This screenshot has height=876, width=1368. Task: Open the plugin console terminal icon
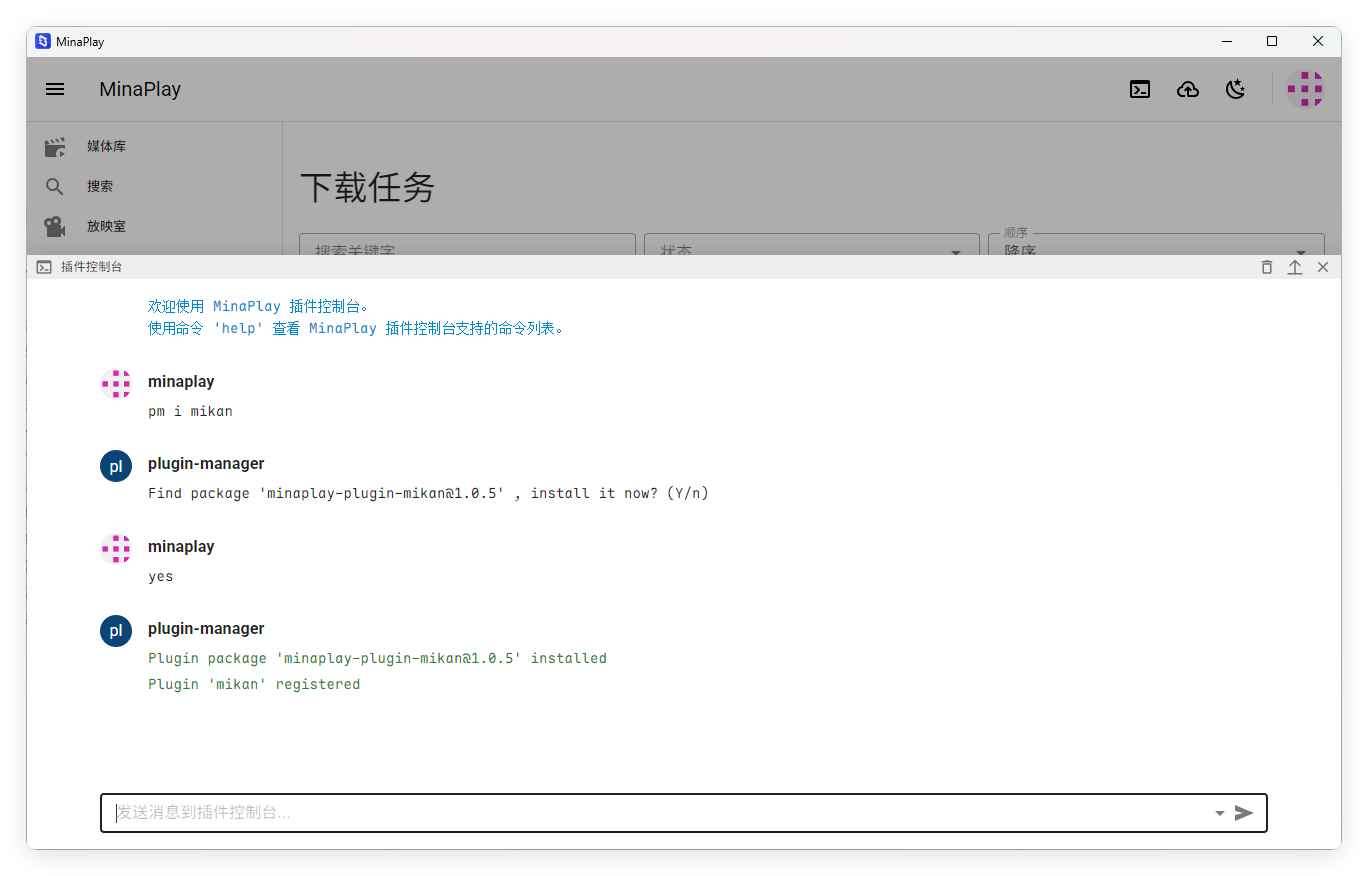click(1140, 89)
